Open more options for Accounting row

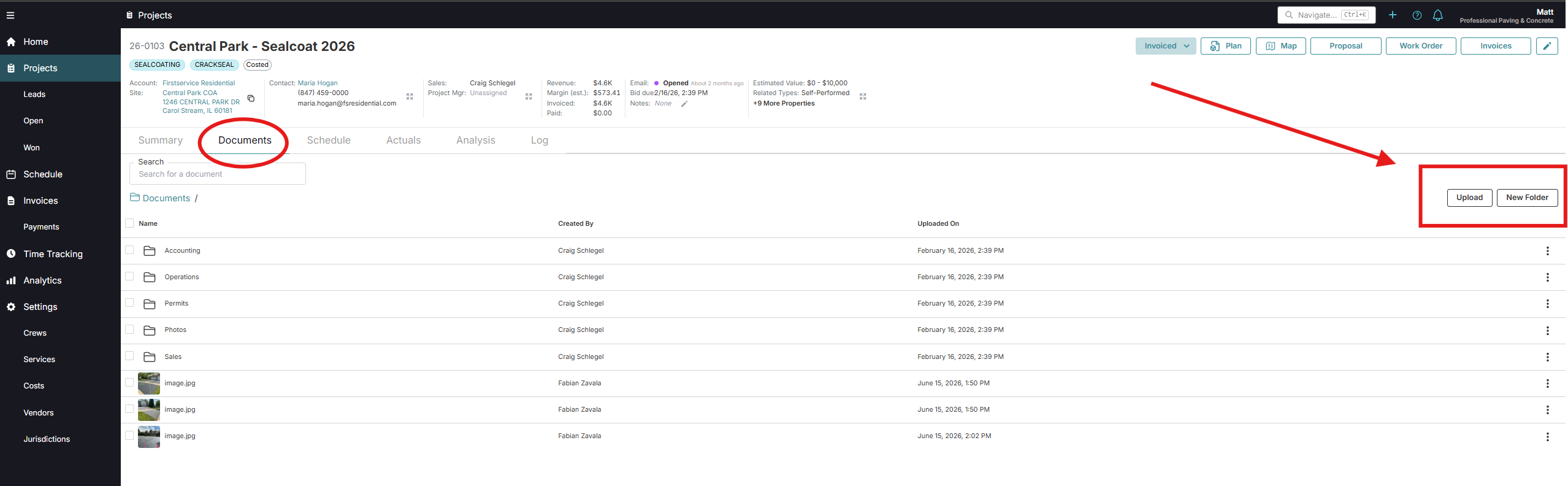pyautogui.click(x=1547, y=251)
